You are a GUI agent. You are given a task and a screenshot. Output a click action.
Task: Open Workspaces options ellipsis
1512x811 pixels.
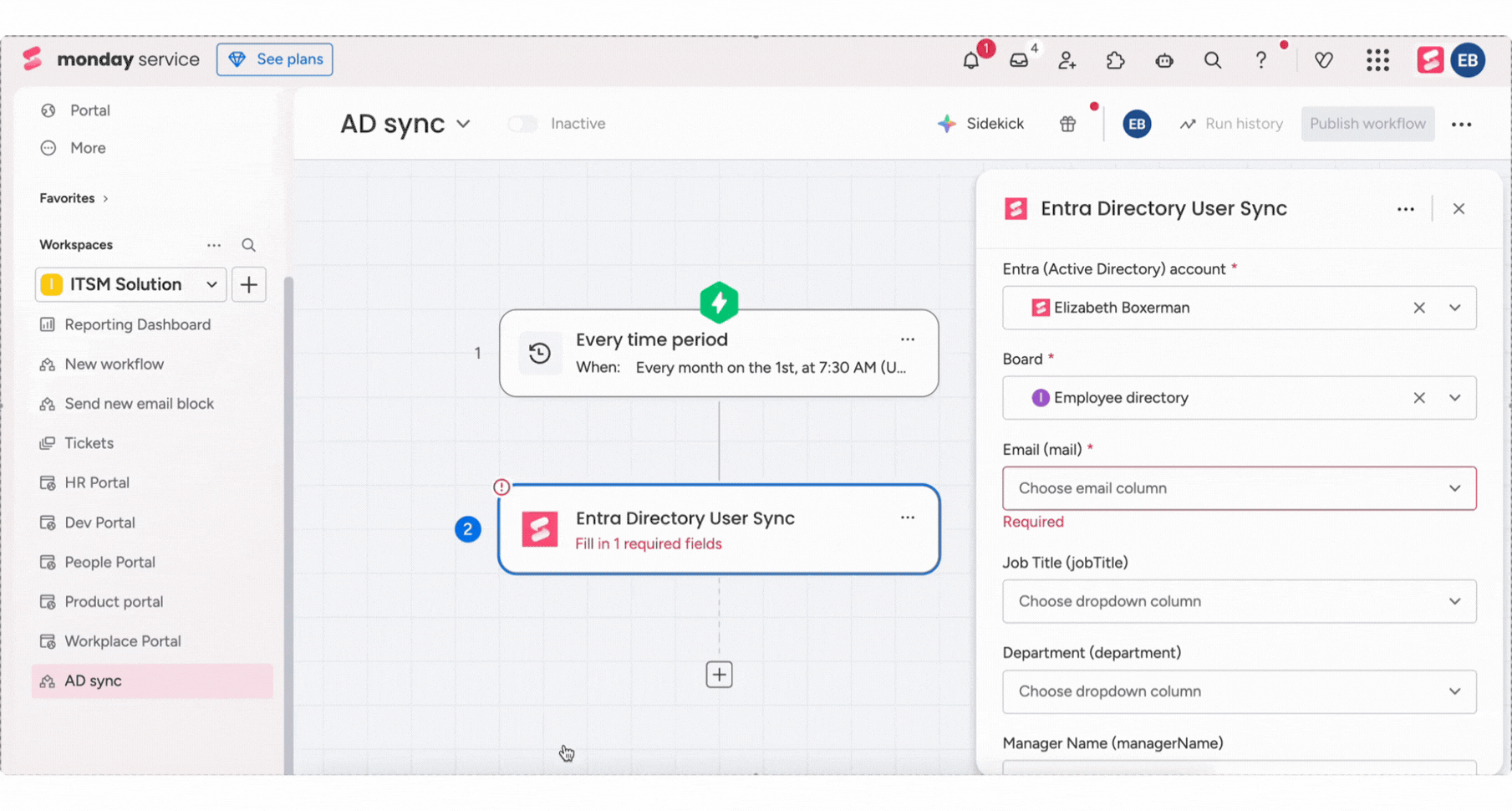214,245
